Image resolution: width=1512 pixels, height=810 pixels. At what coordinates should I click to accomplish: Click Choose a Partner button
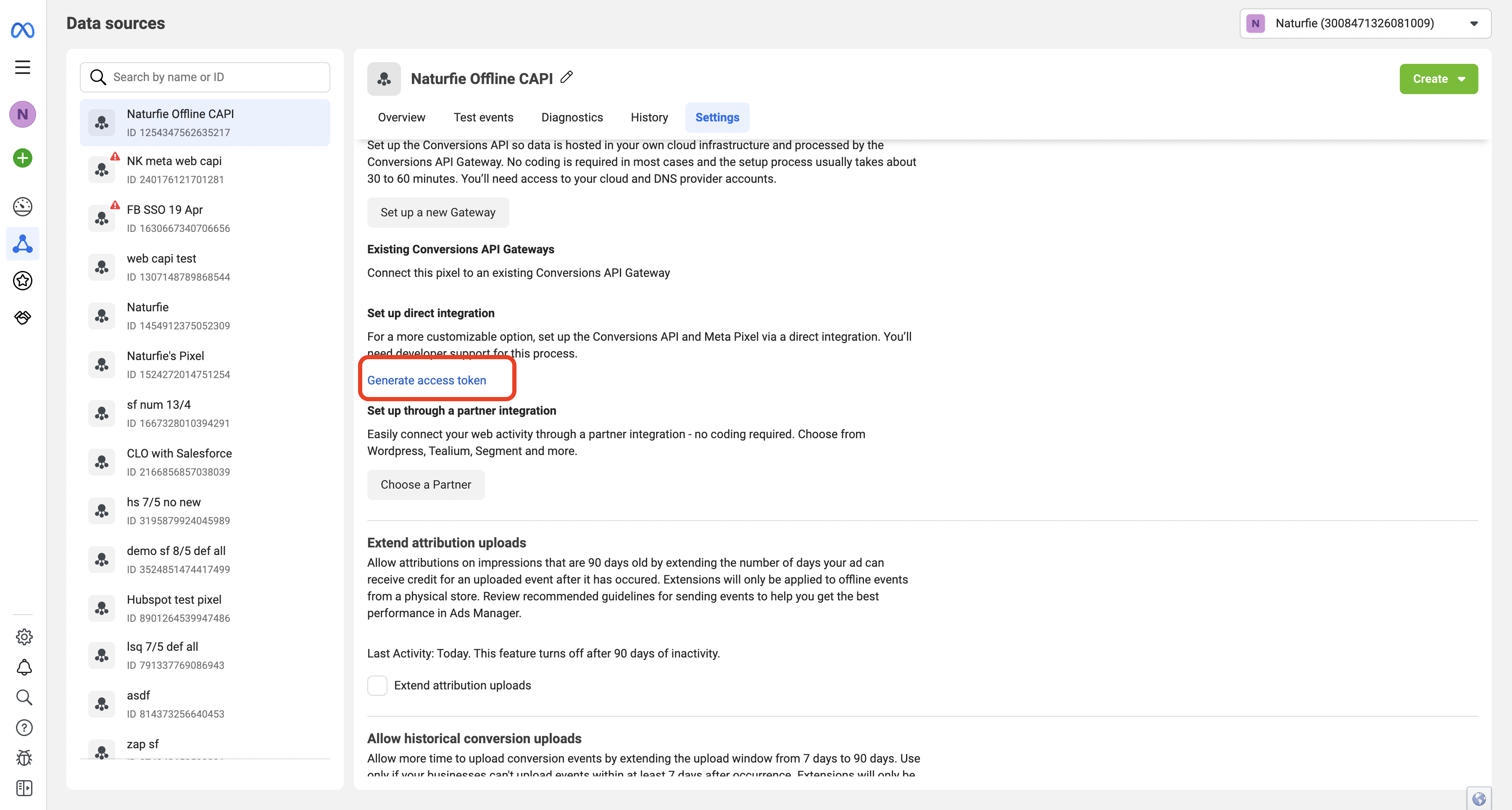426,485
